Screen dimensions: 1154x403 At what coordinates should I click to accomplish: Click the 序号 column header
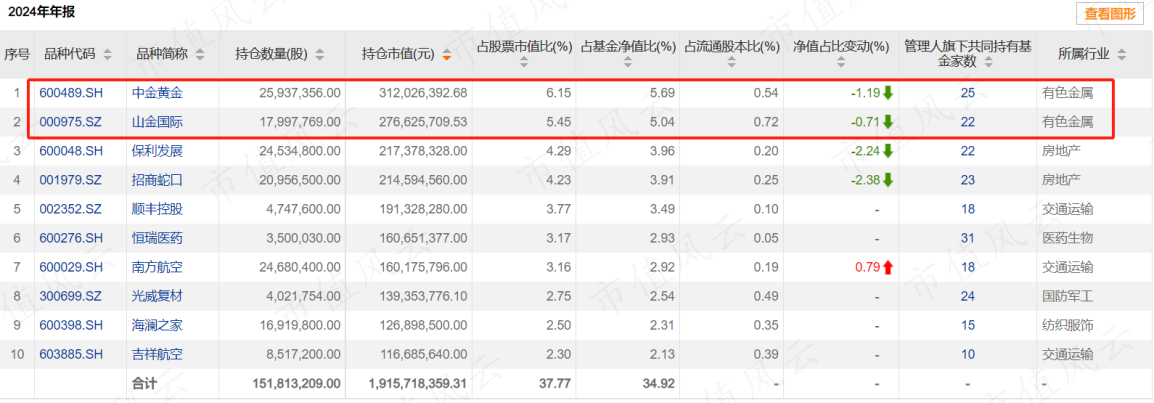(x=17, y=54)
